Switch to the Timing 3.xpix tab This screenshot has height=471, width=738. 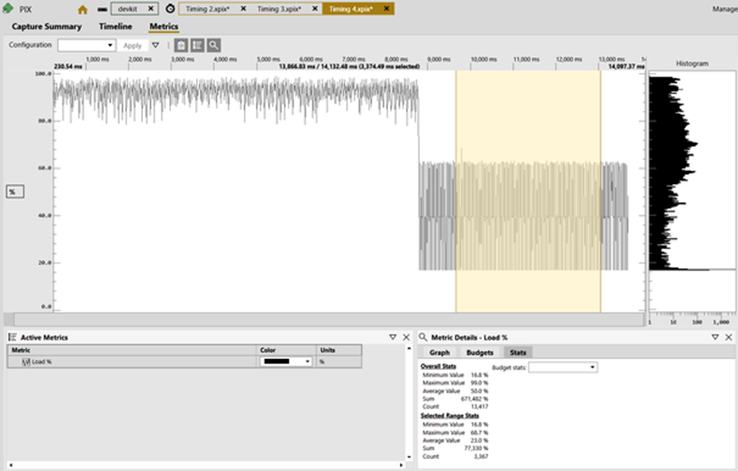(x=279, y=9)
